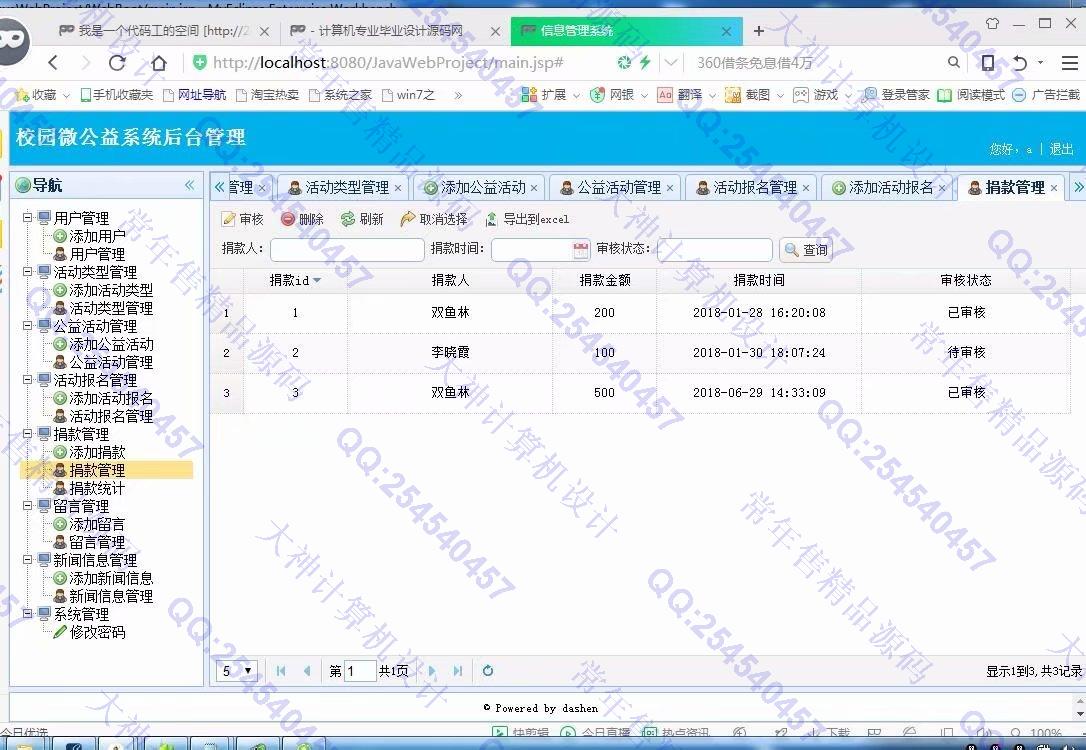Viewport: 1086px width, 750px height.
Task: Go to the previous page of results
Action: 307,670
